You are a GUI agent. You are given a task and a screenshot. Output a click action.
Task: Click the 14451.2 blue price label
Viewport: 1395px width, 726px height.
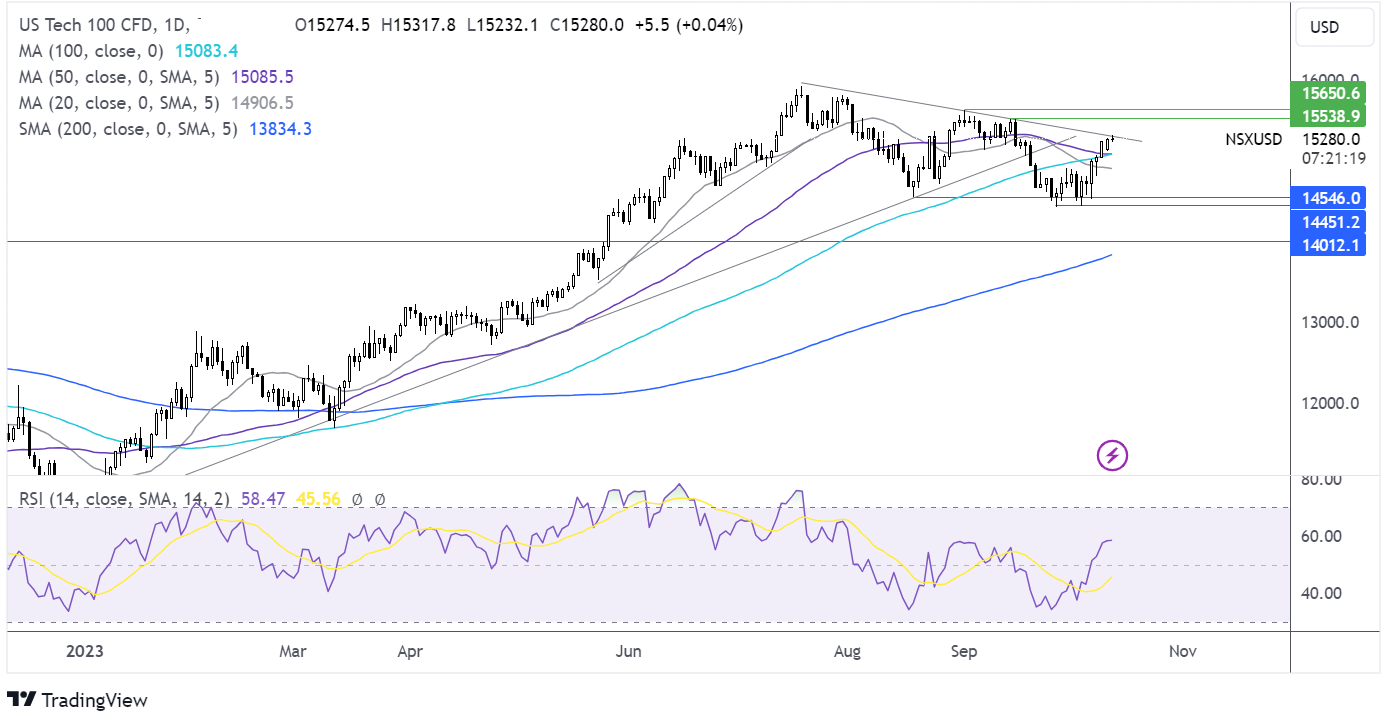point(1327,222)
